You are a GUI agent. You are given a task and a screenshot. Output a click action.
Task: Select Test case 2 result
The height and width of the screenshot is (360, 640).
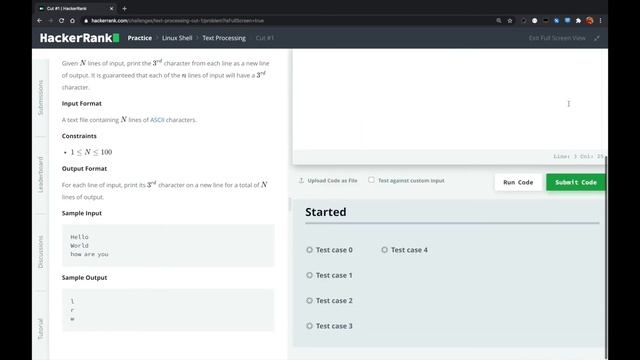tap(329, 300)
